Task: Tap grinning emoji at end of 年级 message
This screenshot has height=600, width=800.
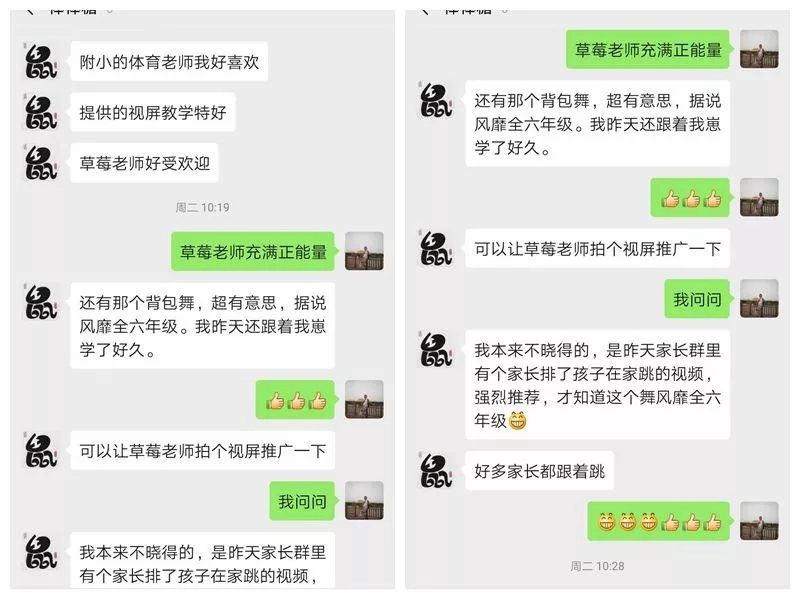Action: tap(517, 421)
